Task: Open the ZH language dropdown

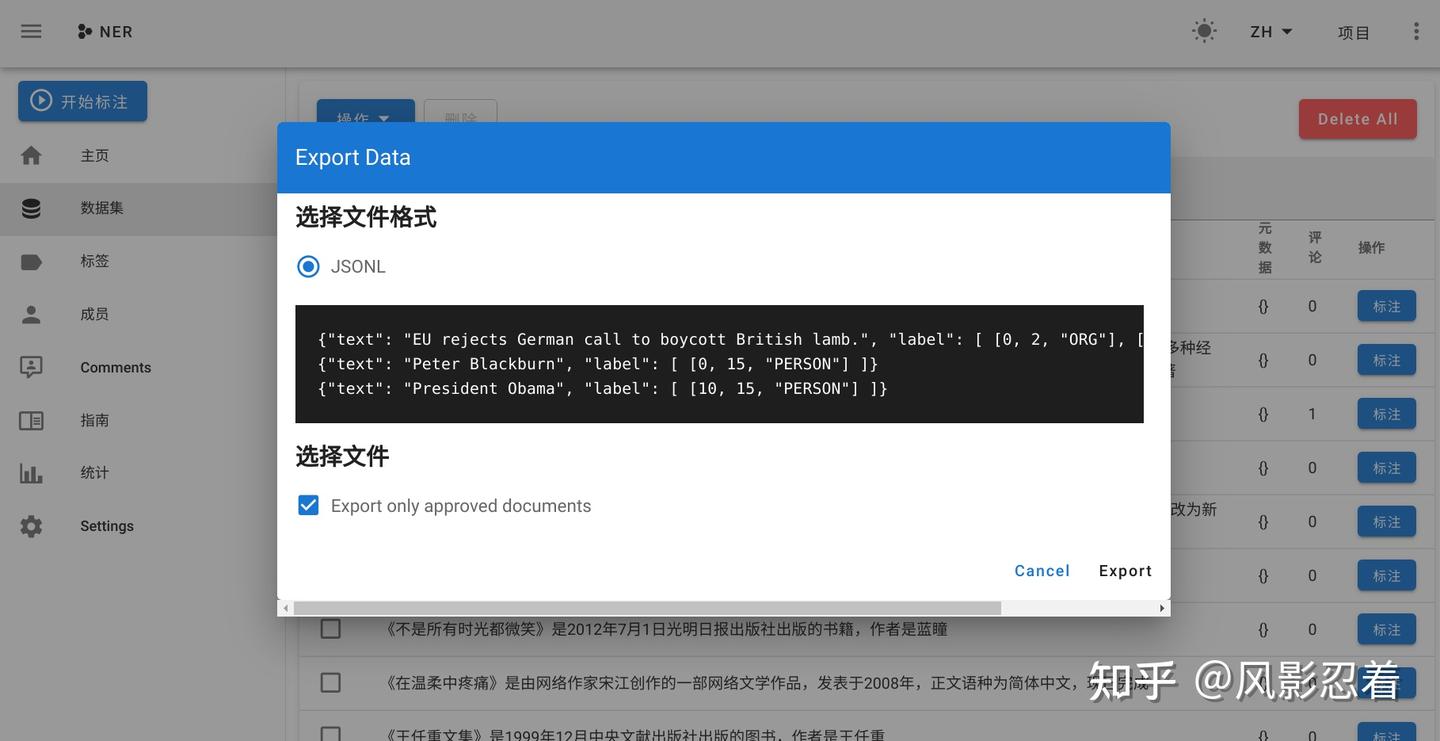Action: [1269, 31]
